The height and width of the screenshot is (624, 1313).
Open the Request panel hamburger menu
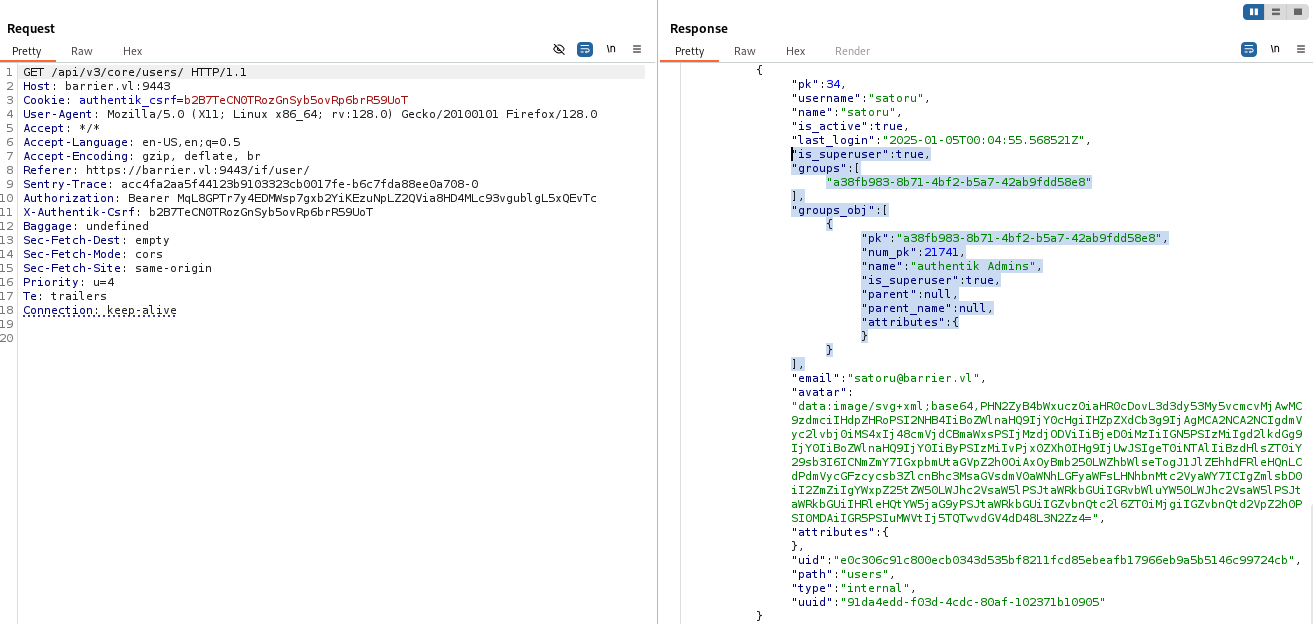point(636,49)
